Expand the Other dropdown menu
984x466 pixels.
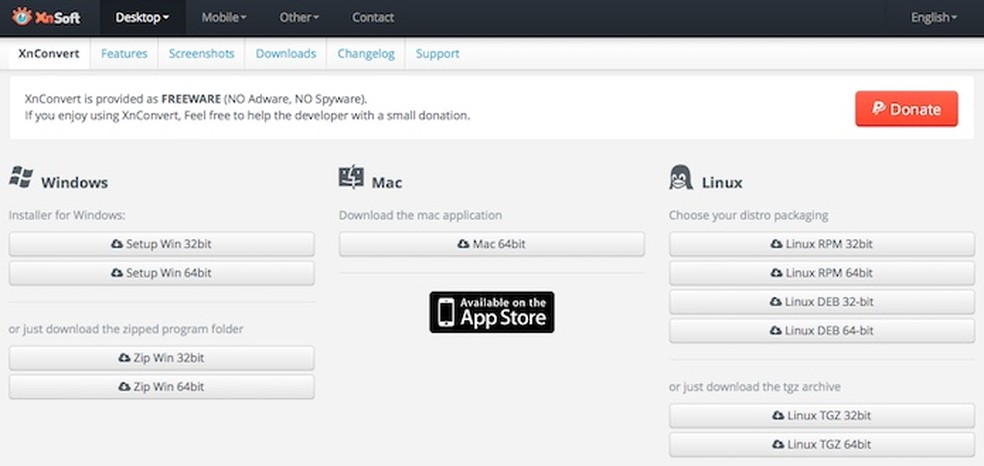299,17
